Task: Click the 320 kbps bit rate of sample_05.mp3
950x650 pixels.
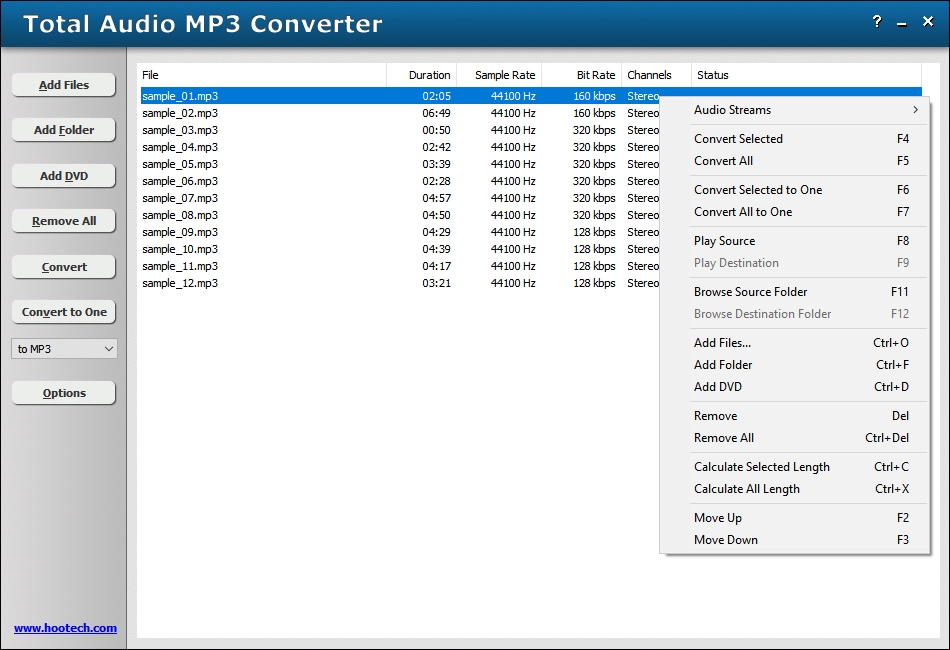Action: (x=594, y=164)
